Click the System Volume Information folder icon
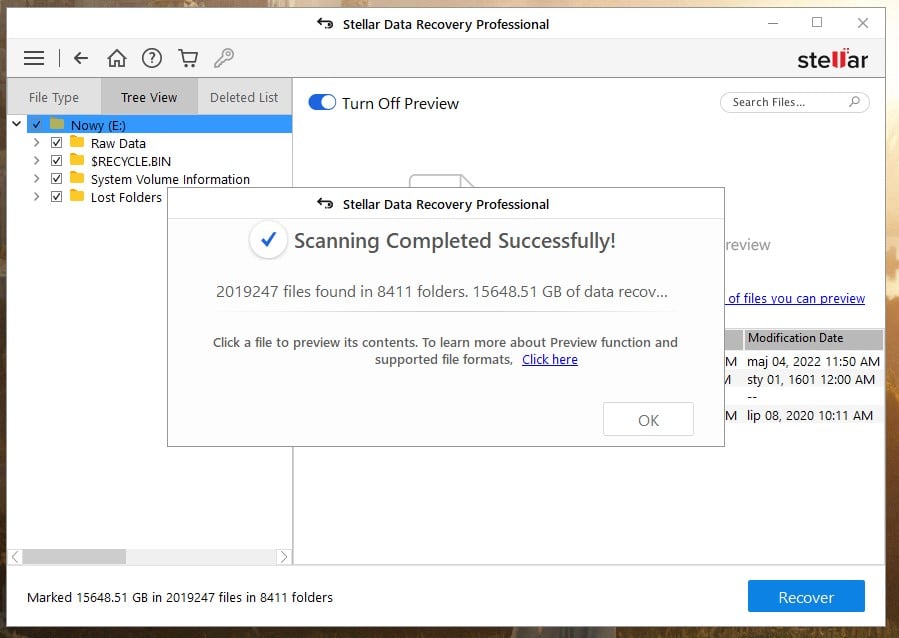The height and width of the screenshot is (638, 899). pyautogui.click(x=77, y=178)
